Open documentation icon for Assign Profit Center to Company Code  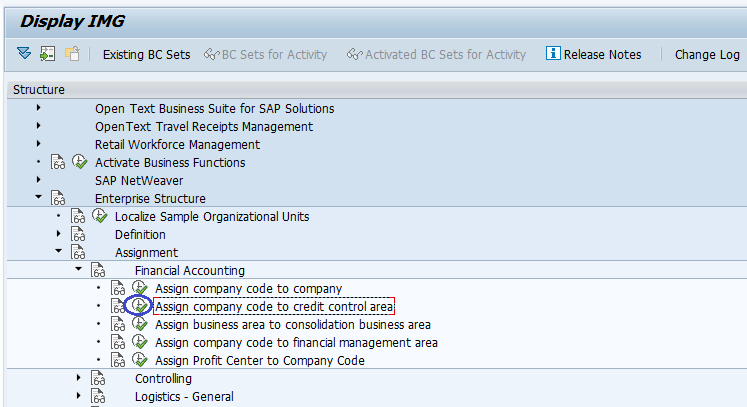118,360
